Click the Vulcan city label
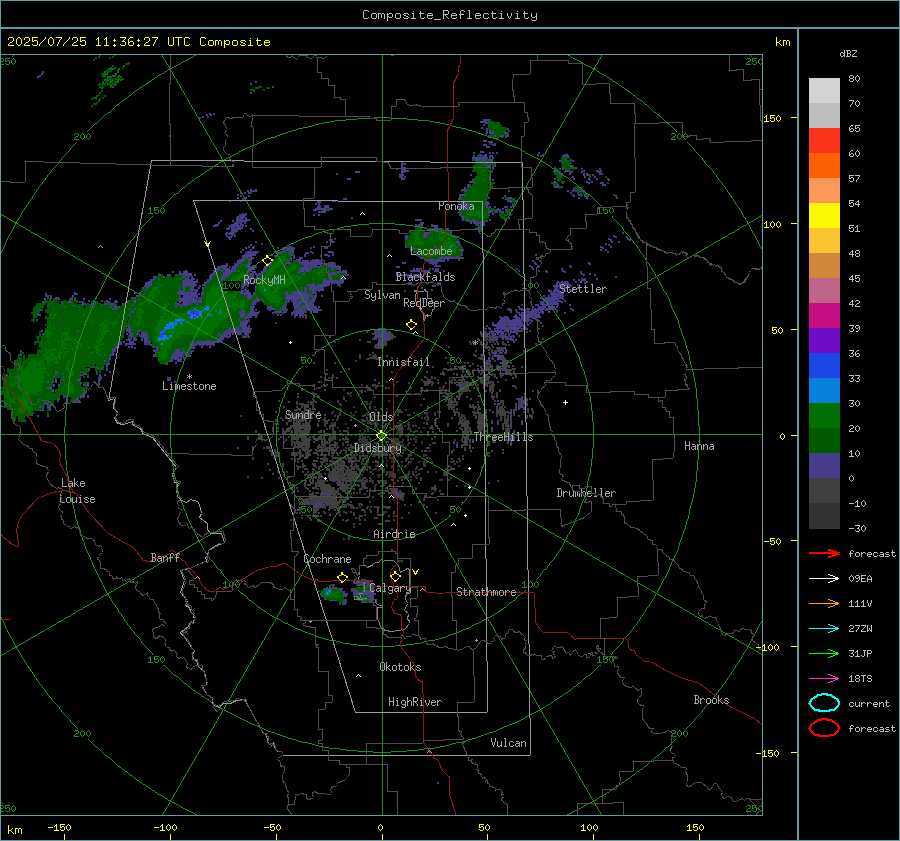 (x=508, y=743)
